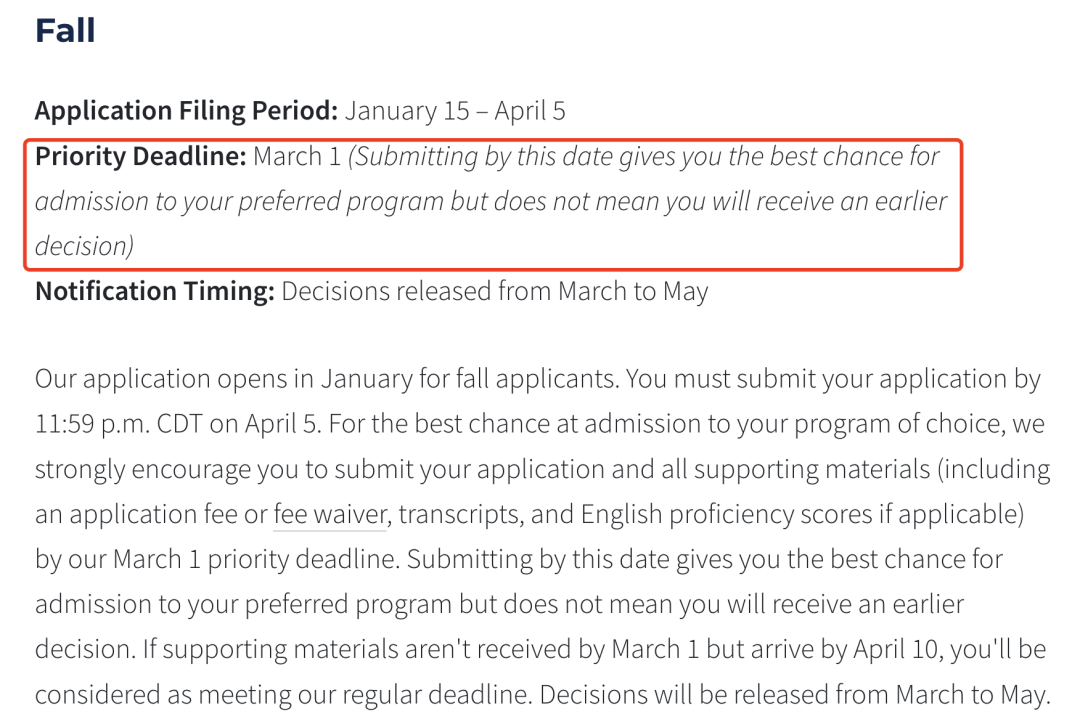Click the final sentence 'Decisions will be released'
The height and width of the screenshot is (722, 1080).
pos(795,695)
